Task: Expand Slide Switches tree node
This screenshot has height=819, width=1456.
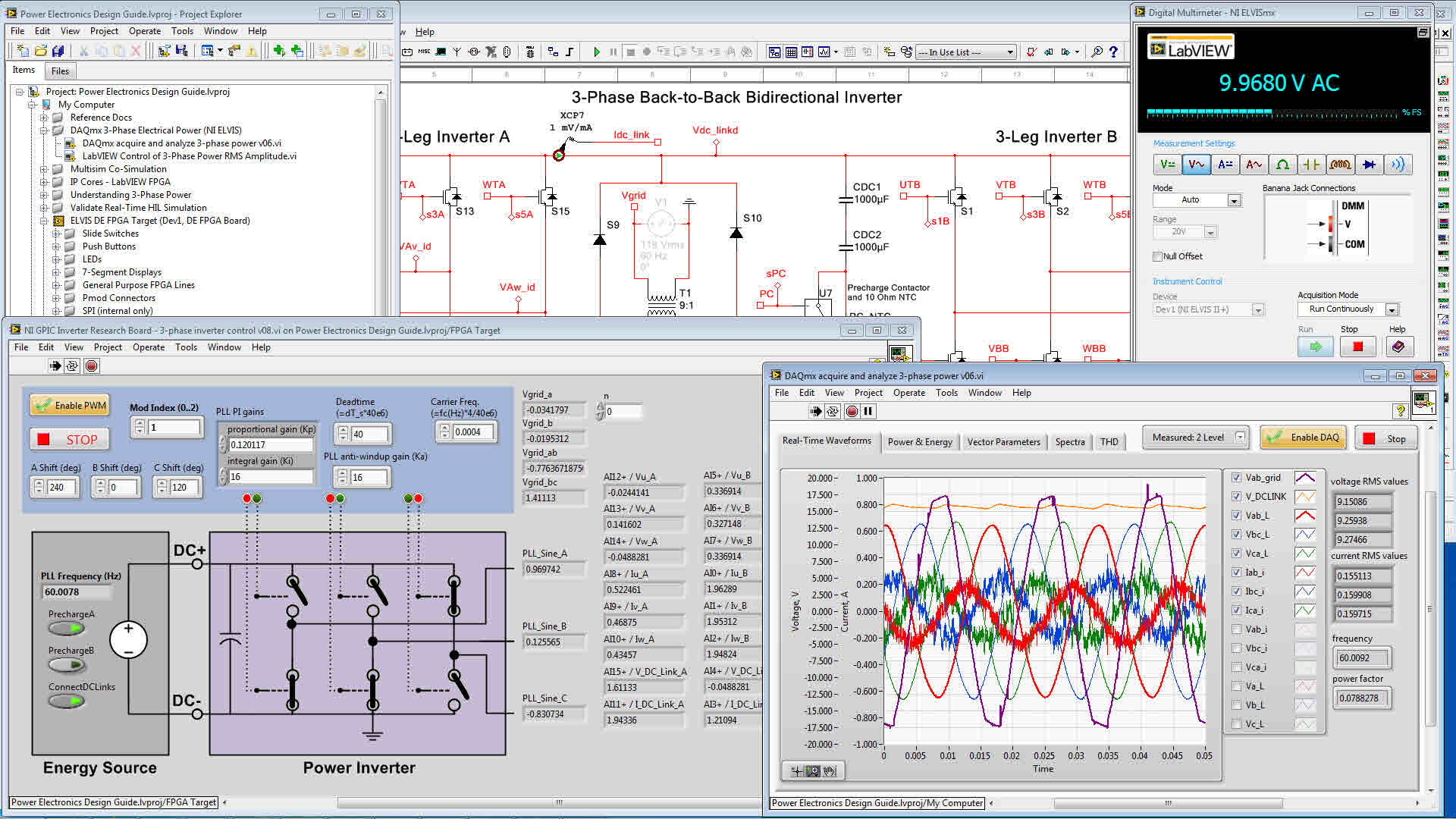Action: click(56, 234)
